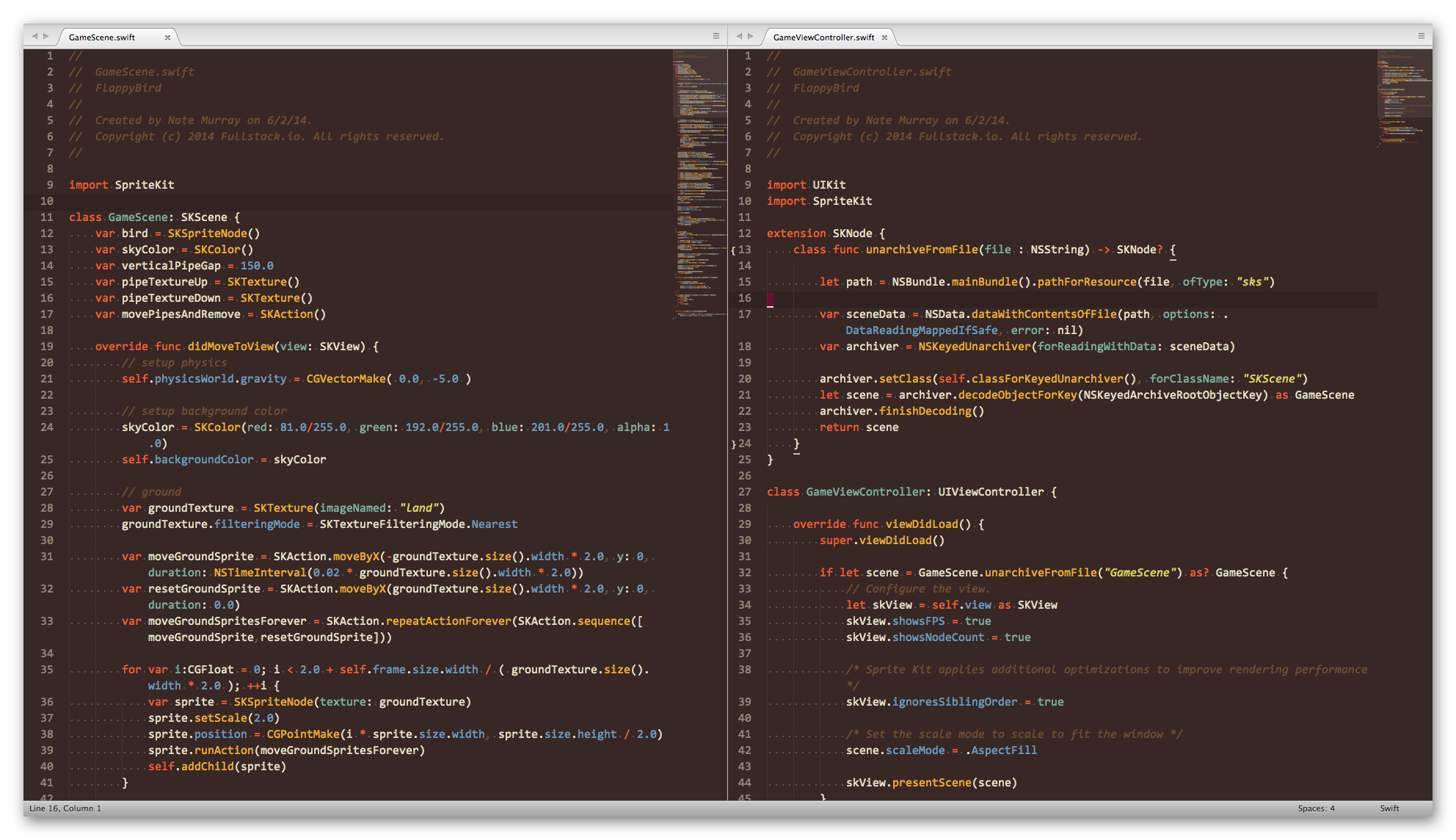
Task: Click closing bracket marker at line 24
Action: click(x=733, y=443)
